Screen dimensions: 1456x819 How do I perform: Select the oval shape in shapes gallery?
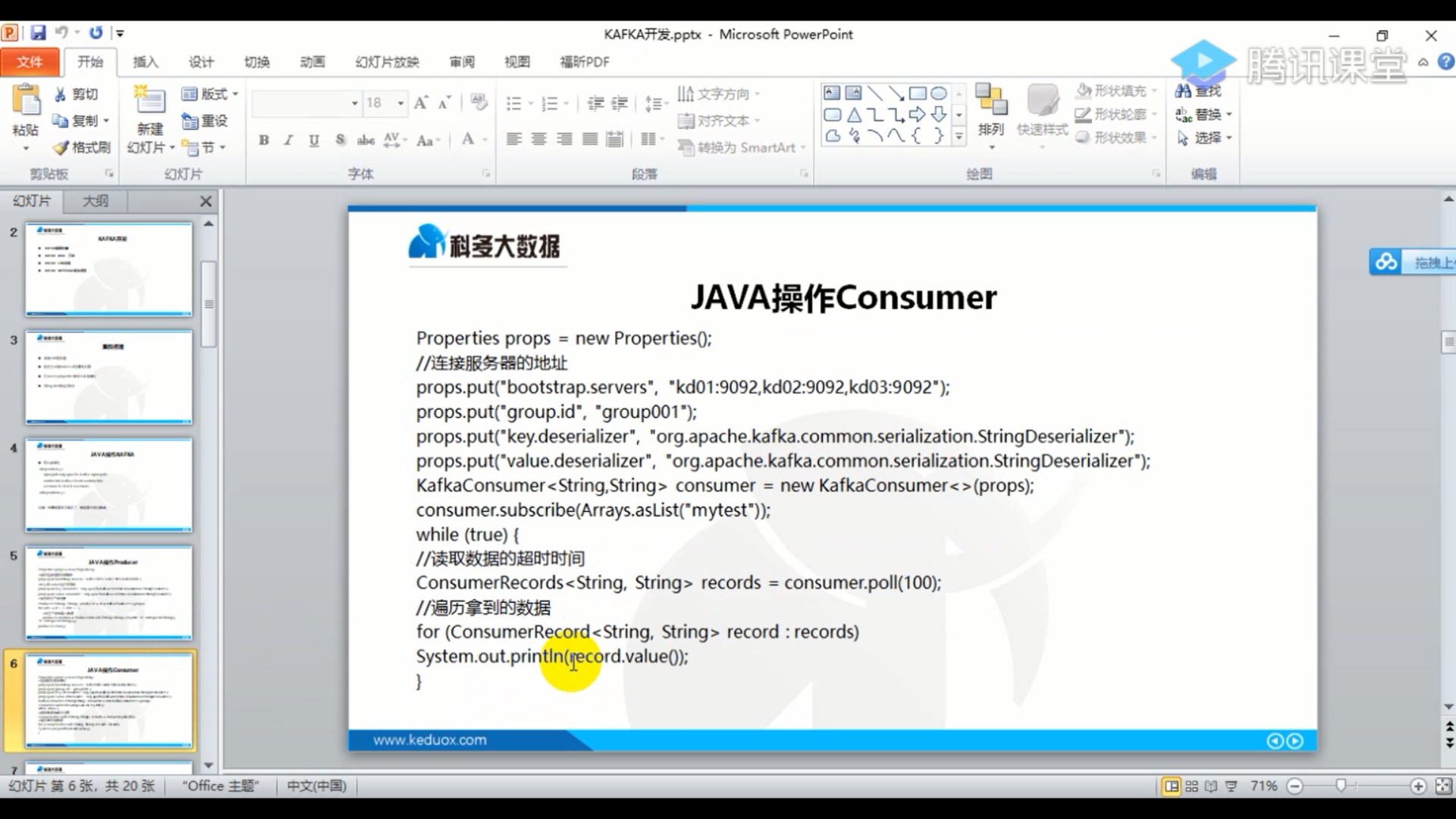(939, 93)
